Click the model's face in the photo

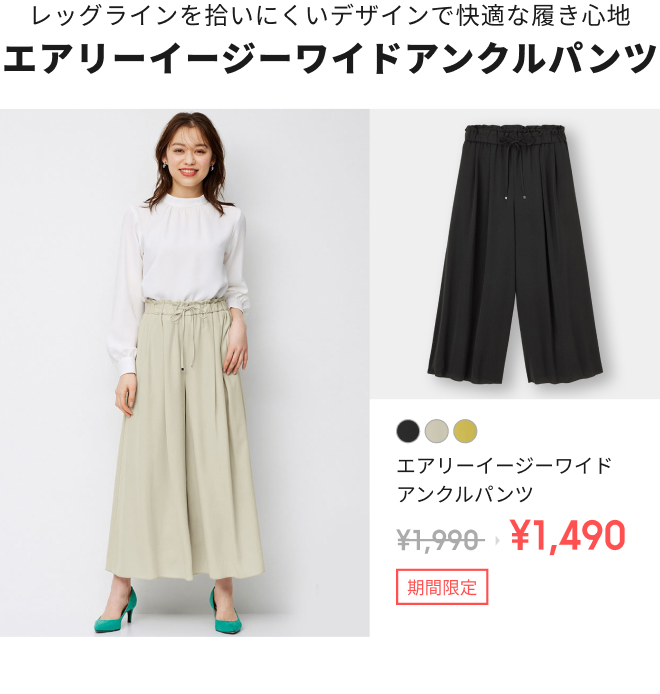pyautogui.click(x=188, y=157)
